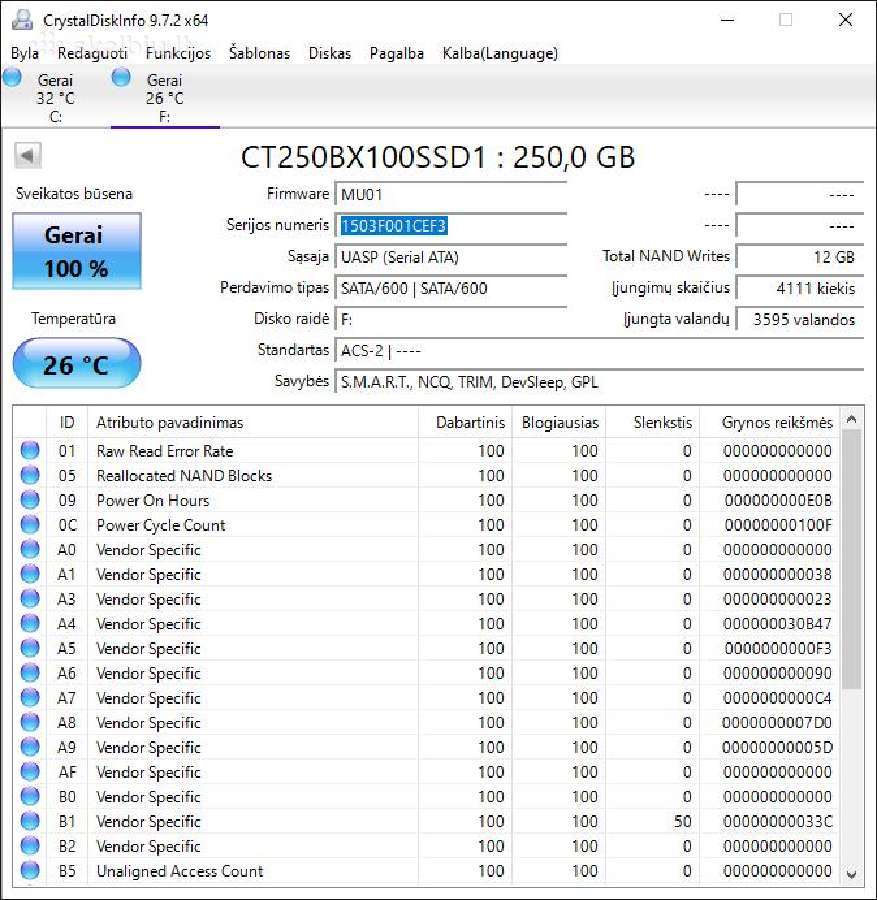Click status orb in row A9
Screen dimensions: 877x900
tap(30, 747)
